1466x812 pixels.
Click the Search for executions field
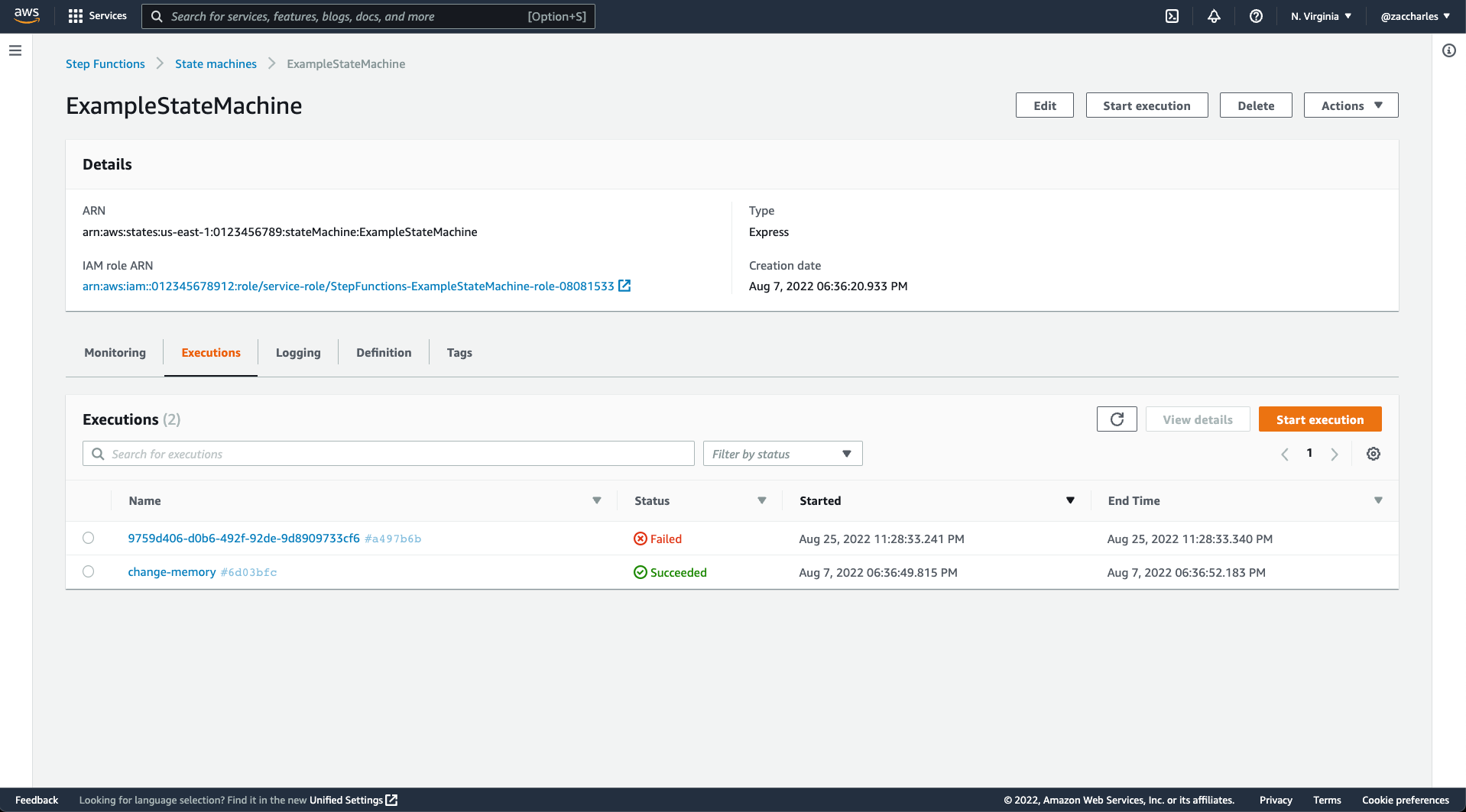[x=388, y=454]
